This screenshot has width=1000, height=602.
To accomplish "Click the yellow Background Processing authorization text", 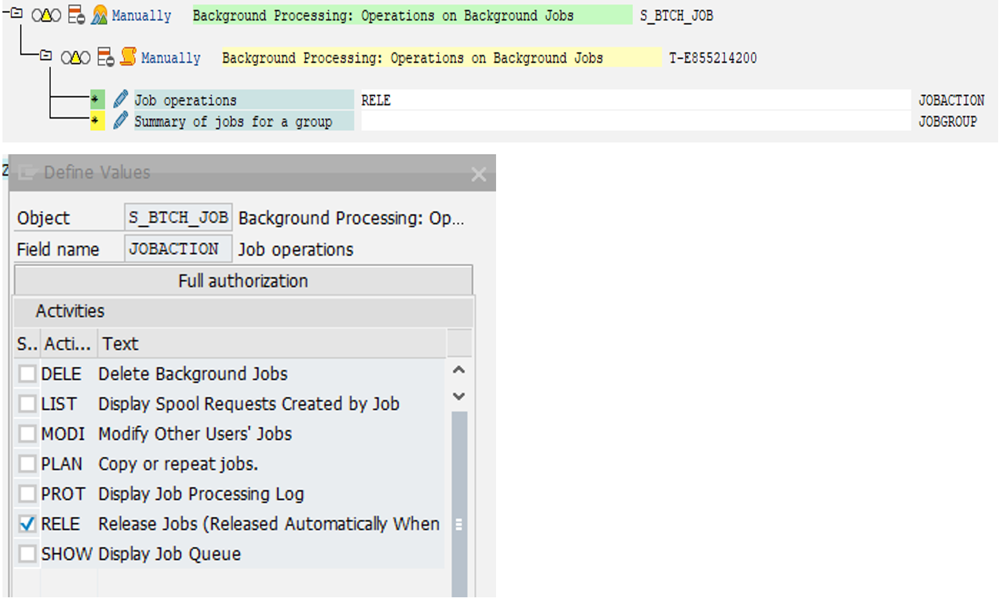I will 442,58.
